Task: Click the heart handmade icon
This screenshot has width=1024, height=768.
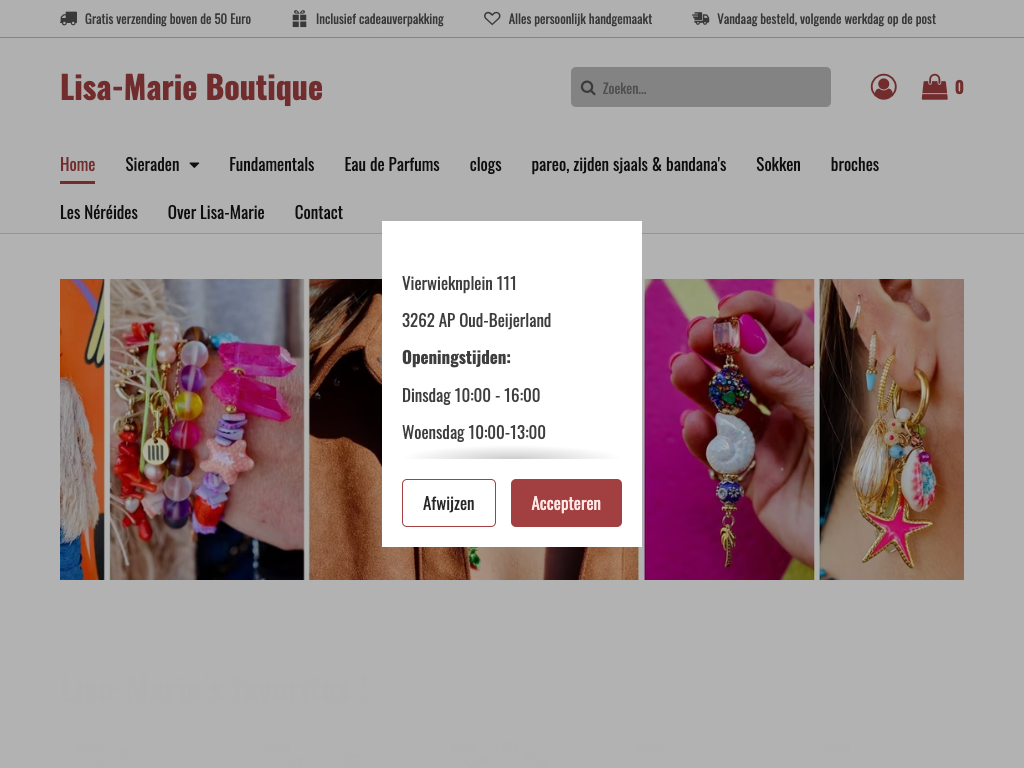Action: pos(492,19)
